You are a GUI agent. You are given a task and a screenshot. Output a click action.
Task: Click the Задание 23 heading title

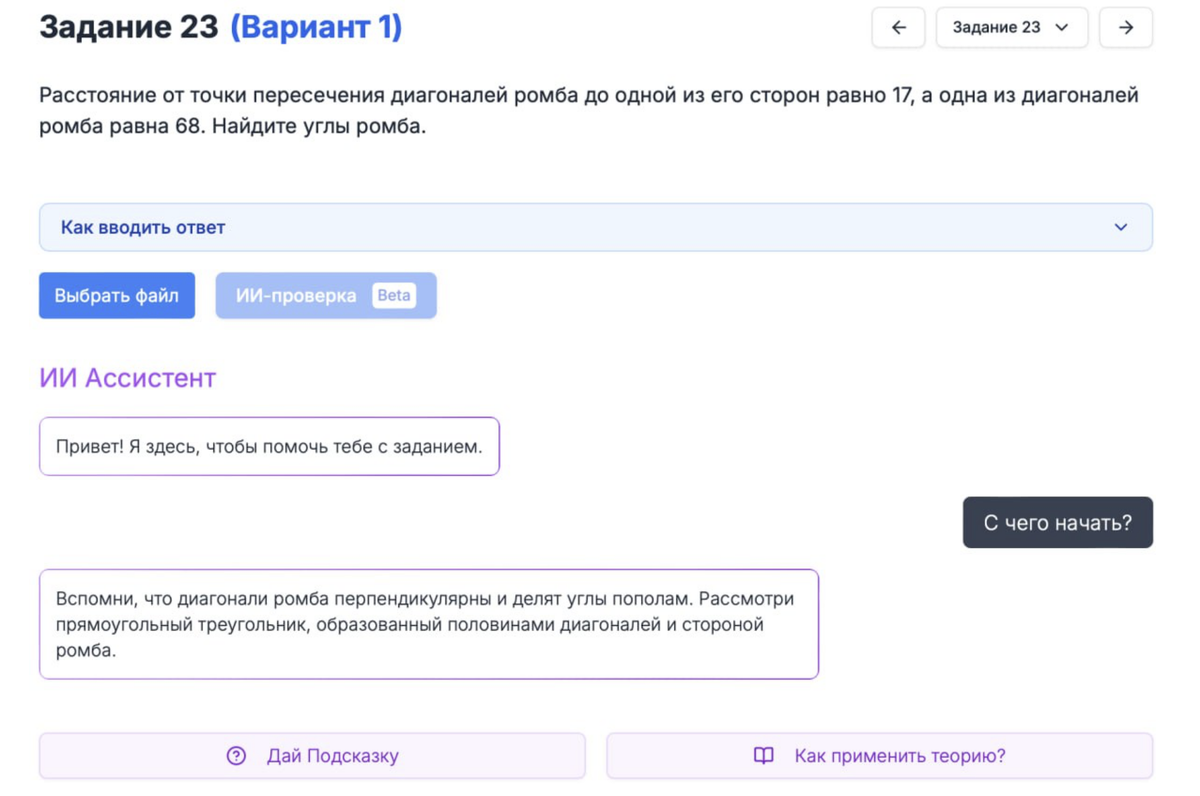tap(128, 27)
